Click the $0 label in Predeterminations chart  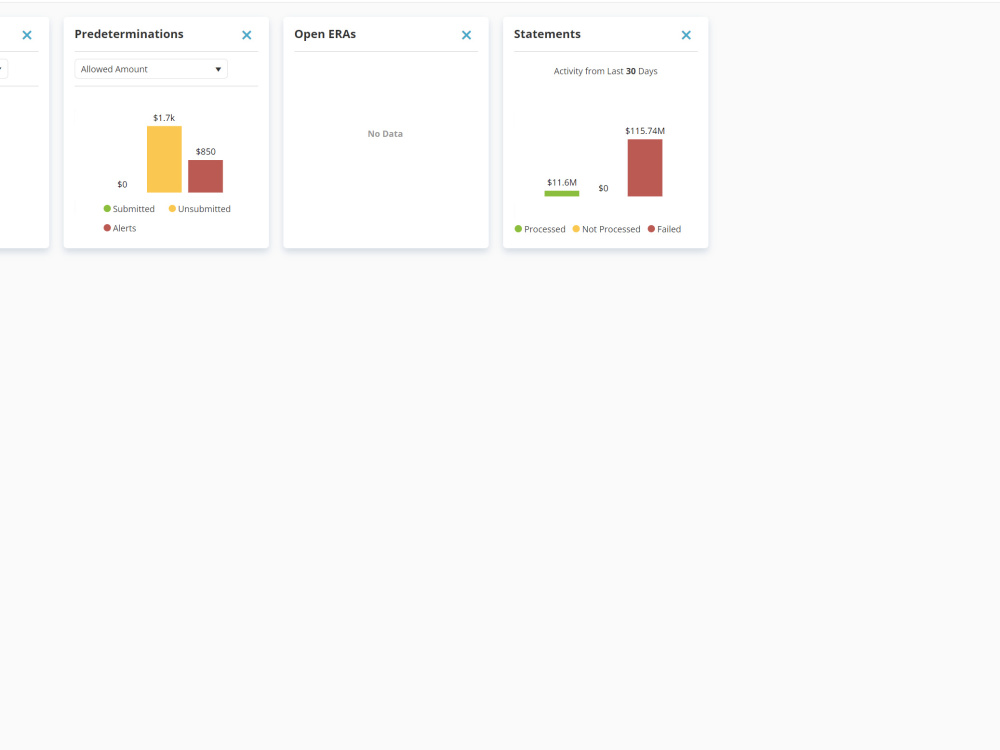(122, 184)
